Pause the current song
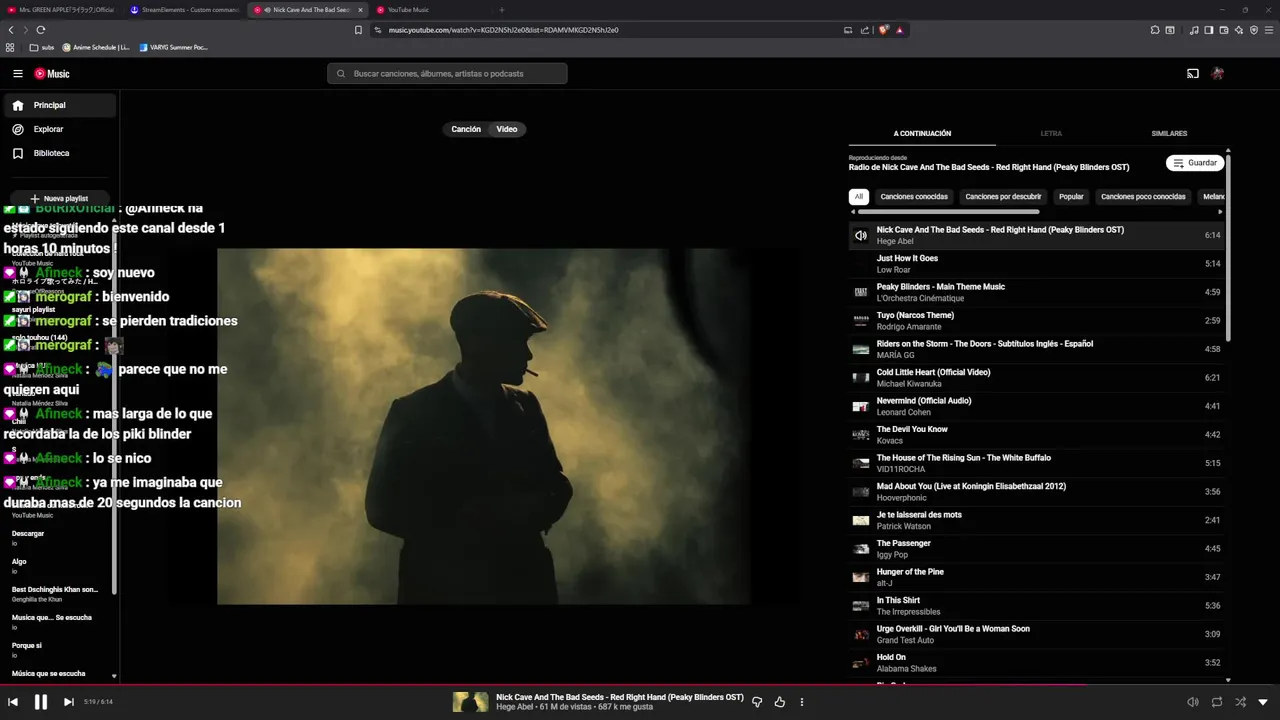This screenshot has width=1280, height=720. coord(41,702)
